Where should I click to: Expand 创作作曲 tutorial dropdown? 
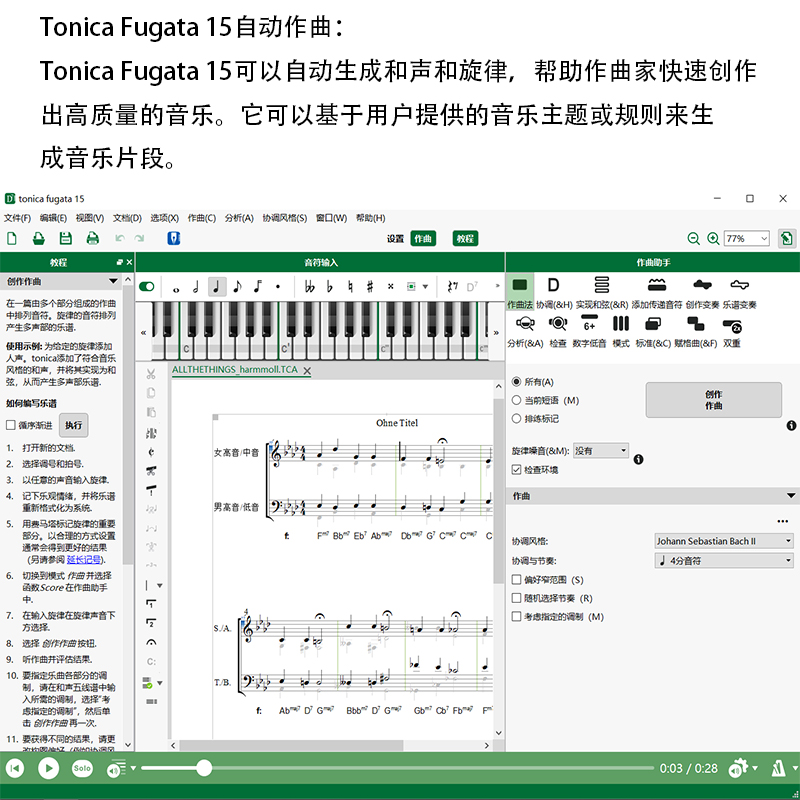click(x=113, y=281)
